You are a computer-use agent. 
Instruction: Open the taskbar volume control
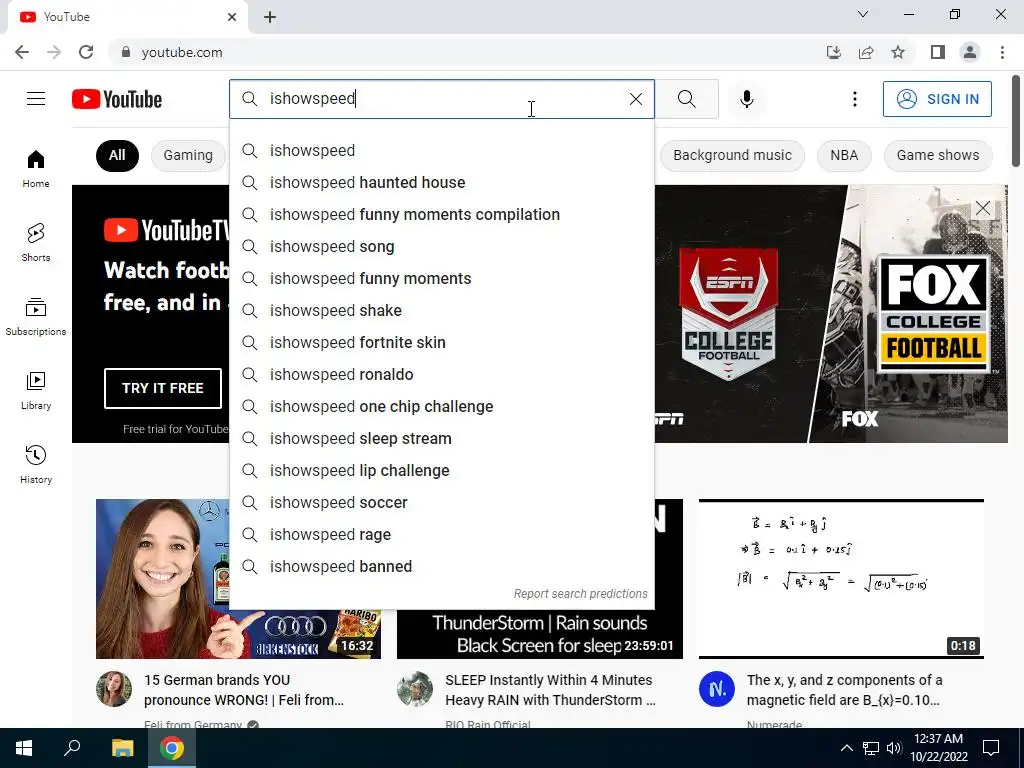coord(894,748)
